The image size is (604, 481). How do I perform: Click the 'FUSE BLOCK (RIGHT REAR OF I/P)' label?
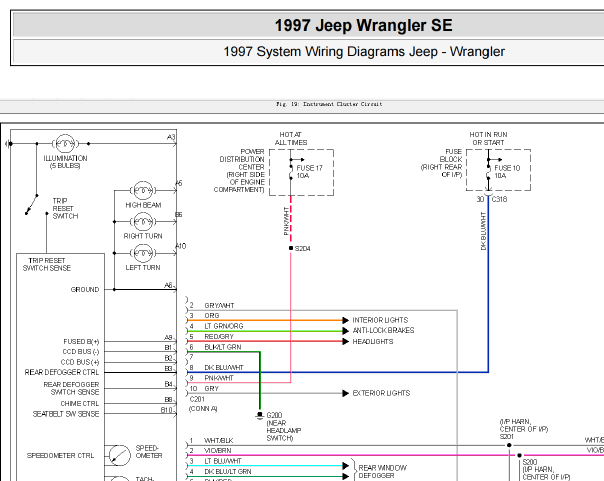click(441, 163)
